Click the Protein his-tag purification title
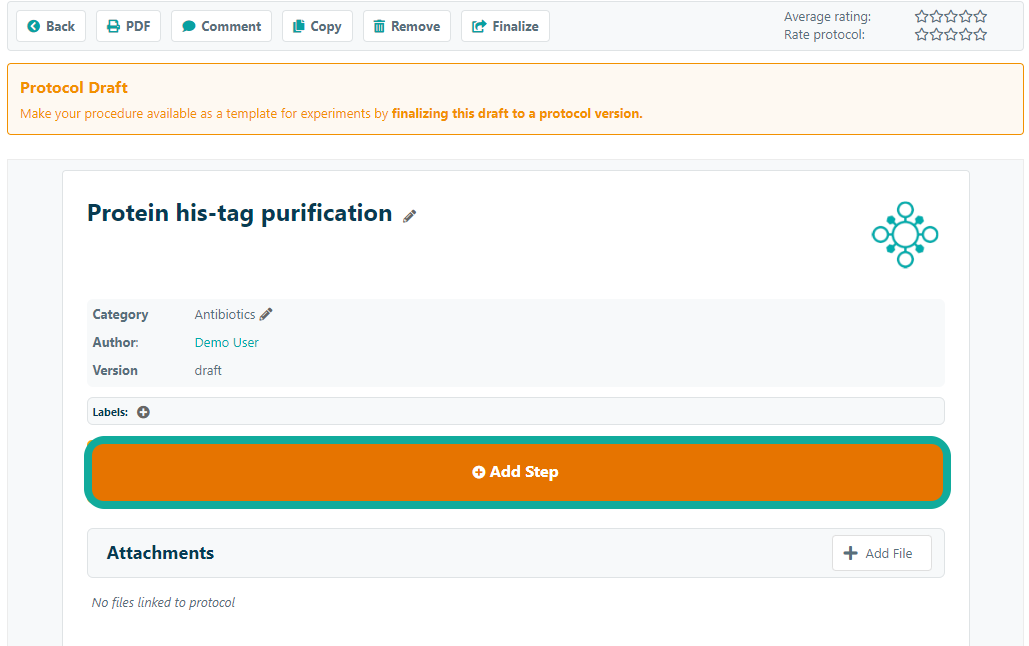This screenshot has width=1029, height=646. (239, 213)
